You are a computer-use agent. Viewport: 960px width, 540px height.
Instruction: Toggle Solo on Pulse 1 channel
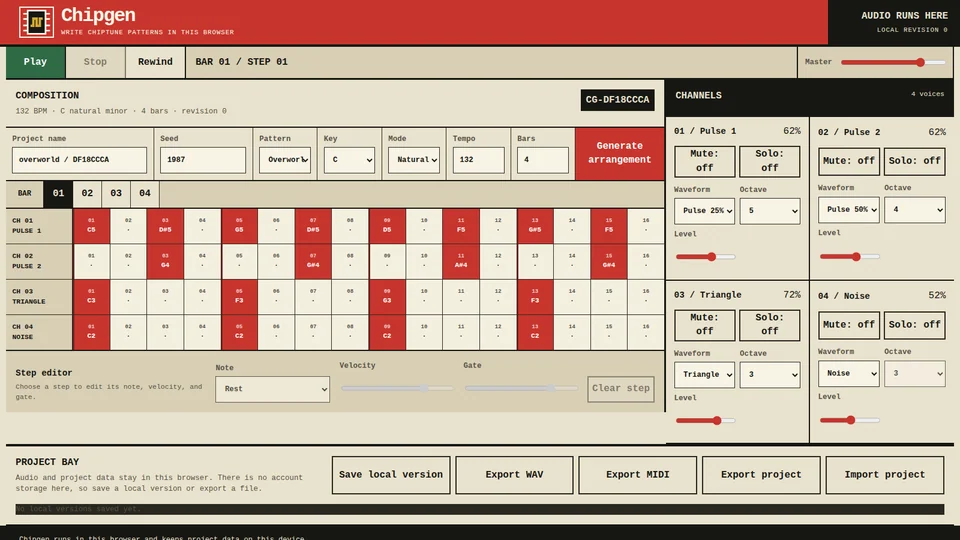tap(770, 161)
